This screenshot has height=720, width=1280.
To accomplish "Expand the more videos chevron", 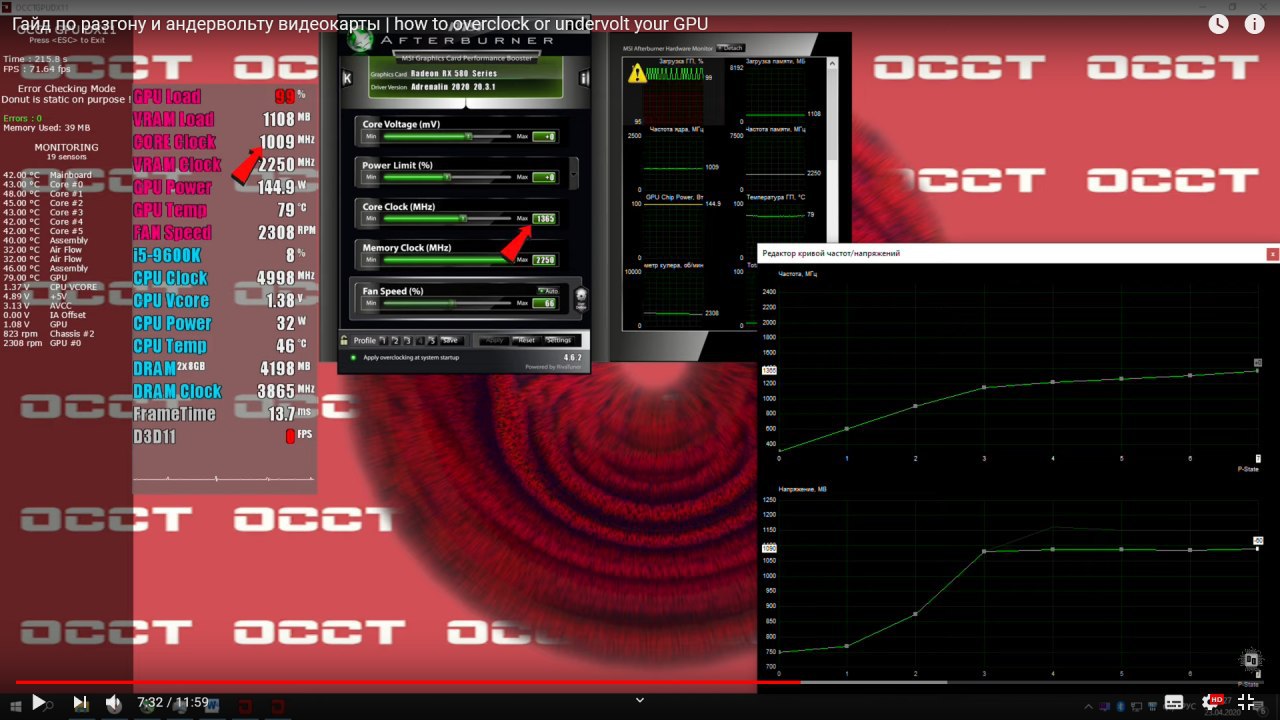I will pyautogui.click(x=640, y=700).
